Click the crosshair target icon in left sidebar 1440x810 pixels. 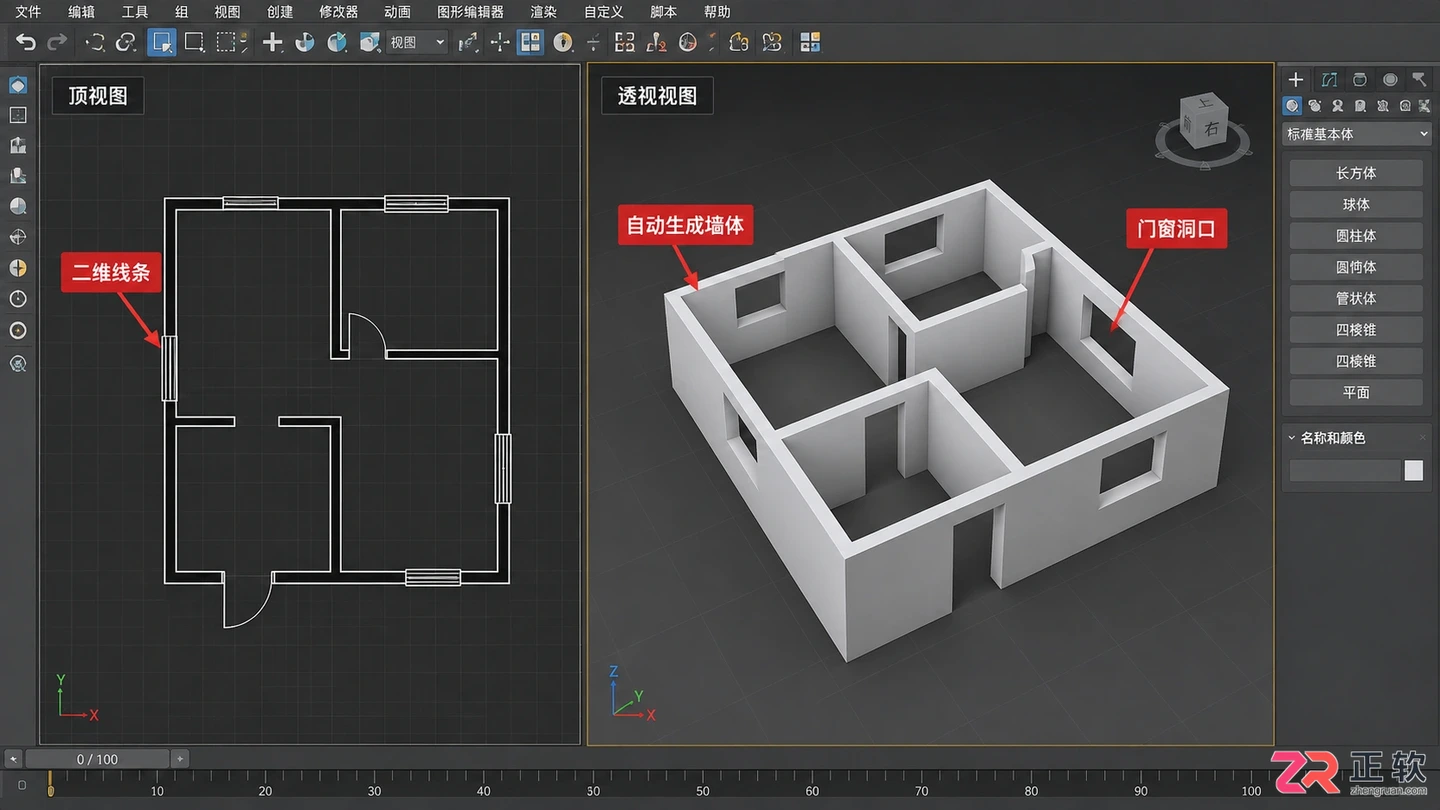coord(18,238)
